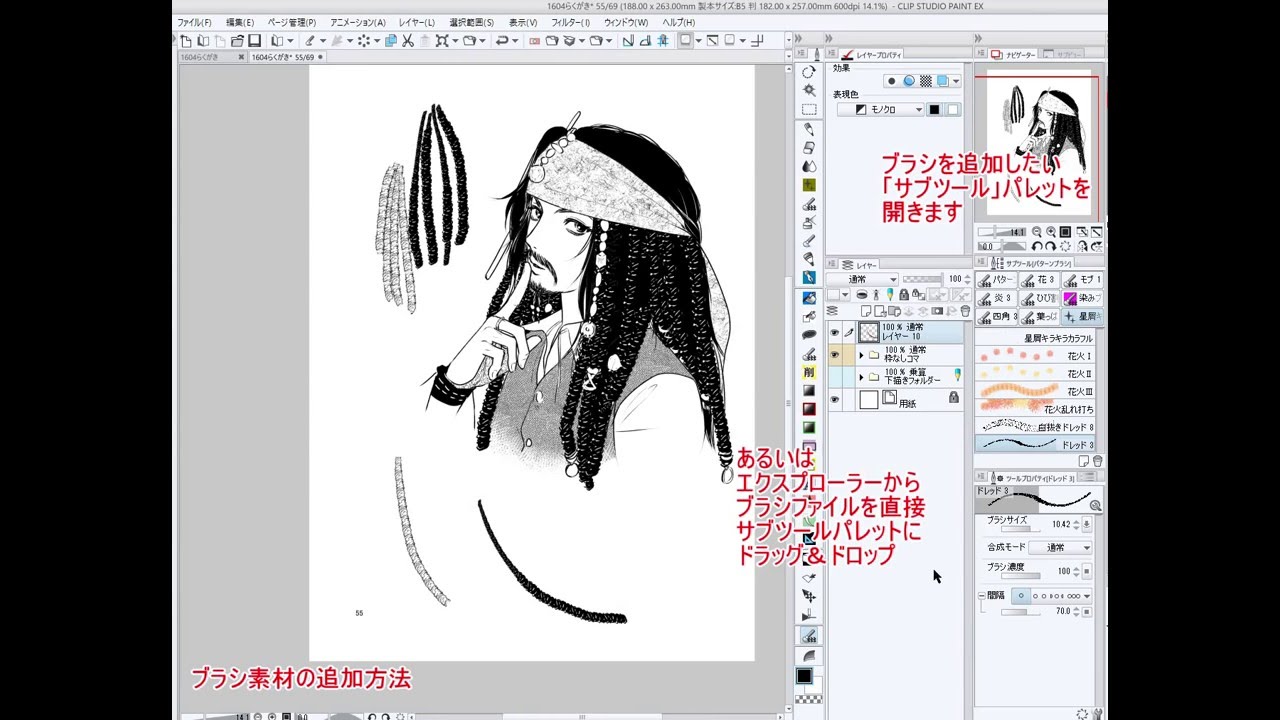Select the 花火乱れ打ち brush
1280x720 pixels.
point(1036,409)
